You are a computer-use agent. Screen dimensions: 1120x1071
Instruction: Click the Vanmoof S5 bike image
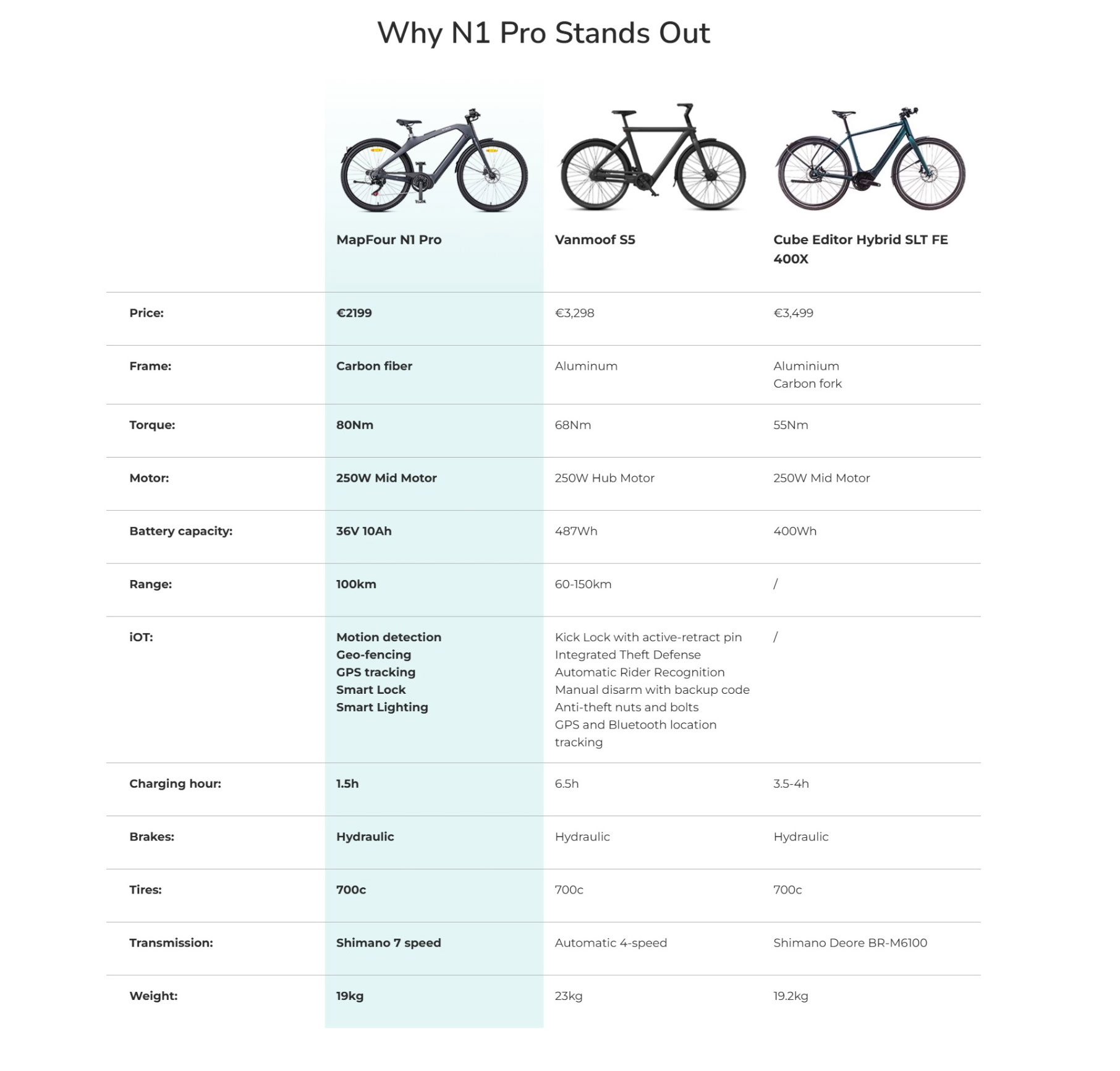pos(653,157)
